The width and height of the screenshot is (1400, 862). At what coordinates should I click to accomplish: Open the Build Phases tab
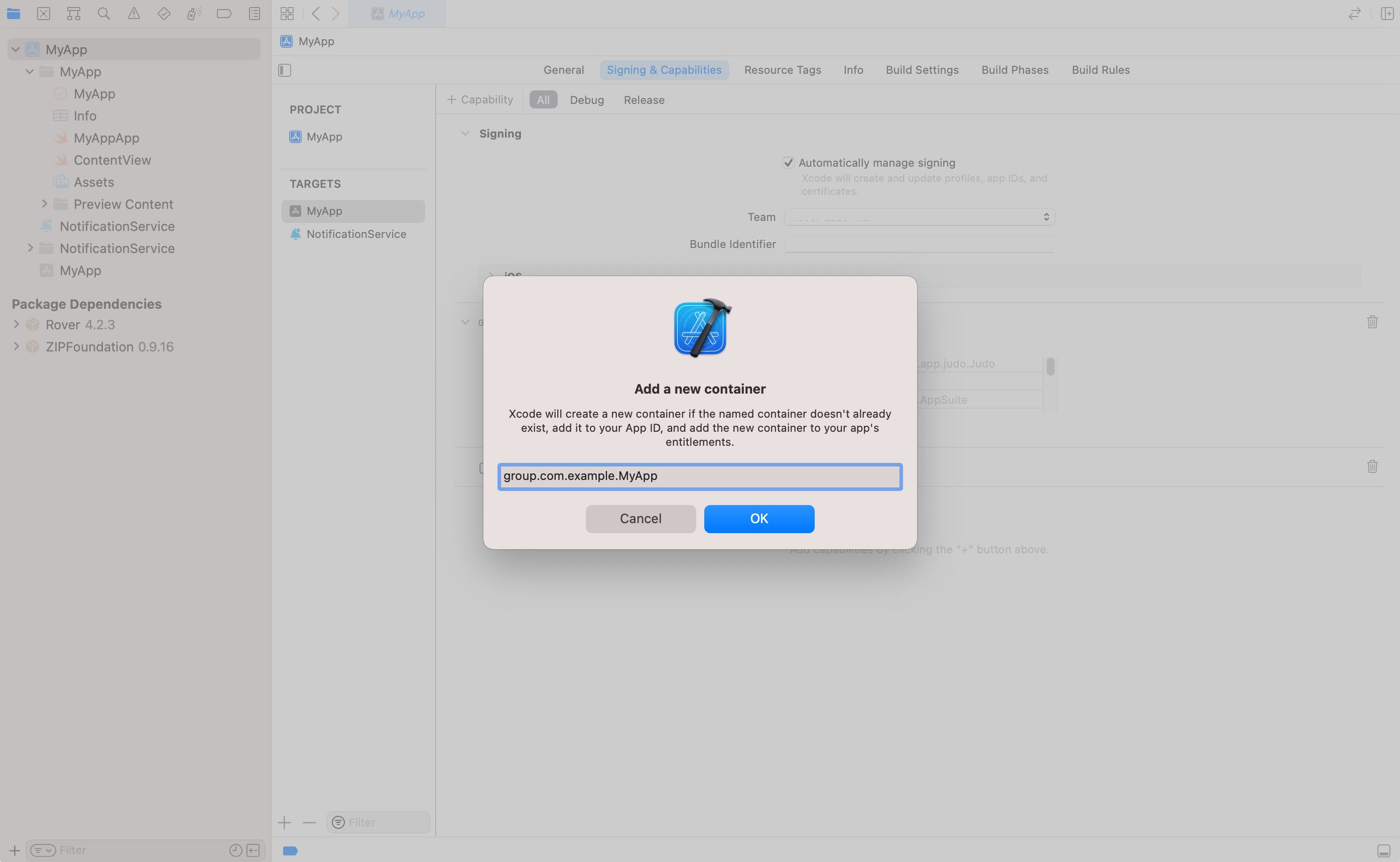tap(1014, 70)
